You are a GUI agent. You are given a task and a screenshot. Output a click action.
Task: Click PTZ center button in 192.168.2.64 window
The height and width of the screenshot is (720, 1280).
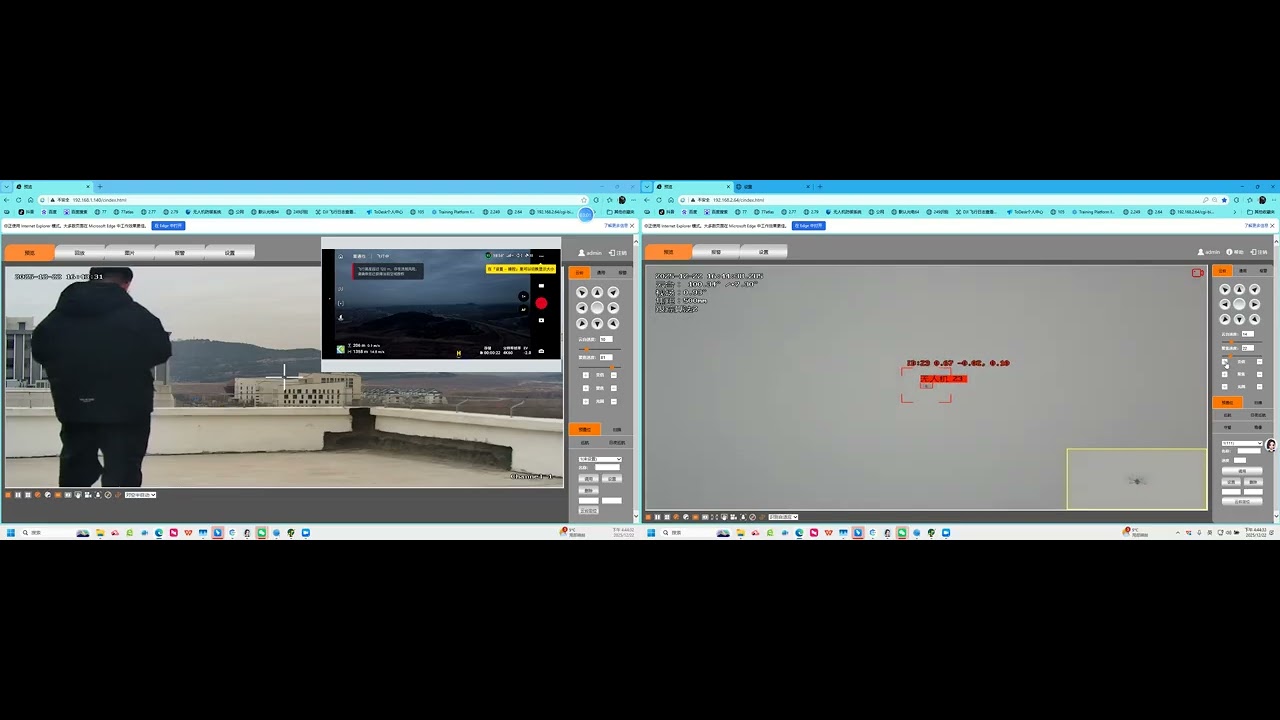coord(1239,304)
